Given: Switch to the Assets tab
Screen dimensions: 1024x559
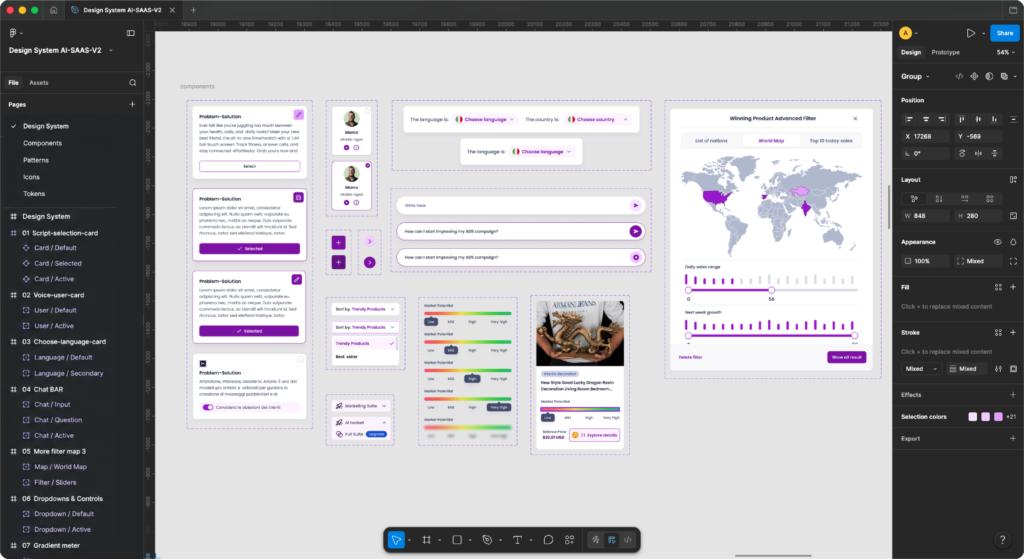Looking at the screenshot, I should pos(39,83).
